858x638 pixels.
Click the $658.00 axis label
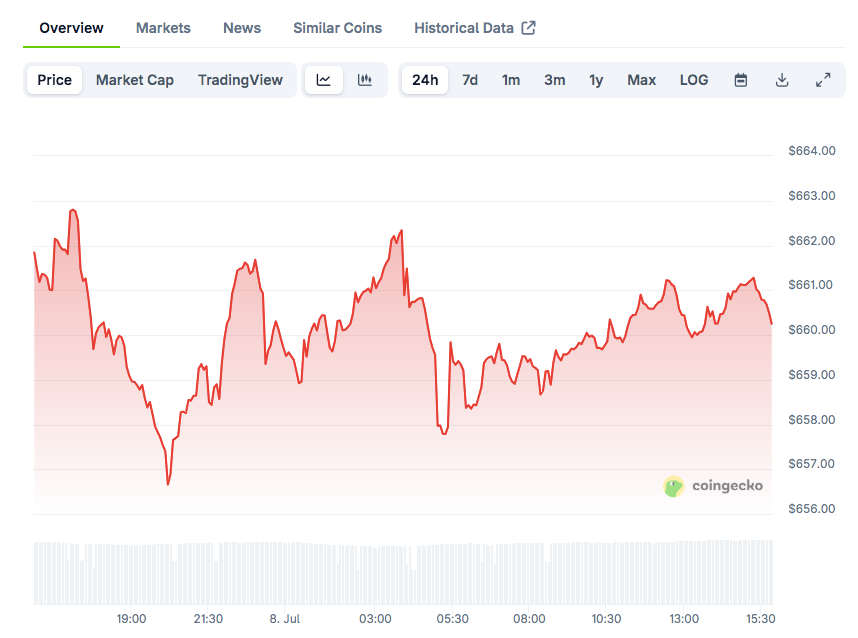[x=811, y=419]
